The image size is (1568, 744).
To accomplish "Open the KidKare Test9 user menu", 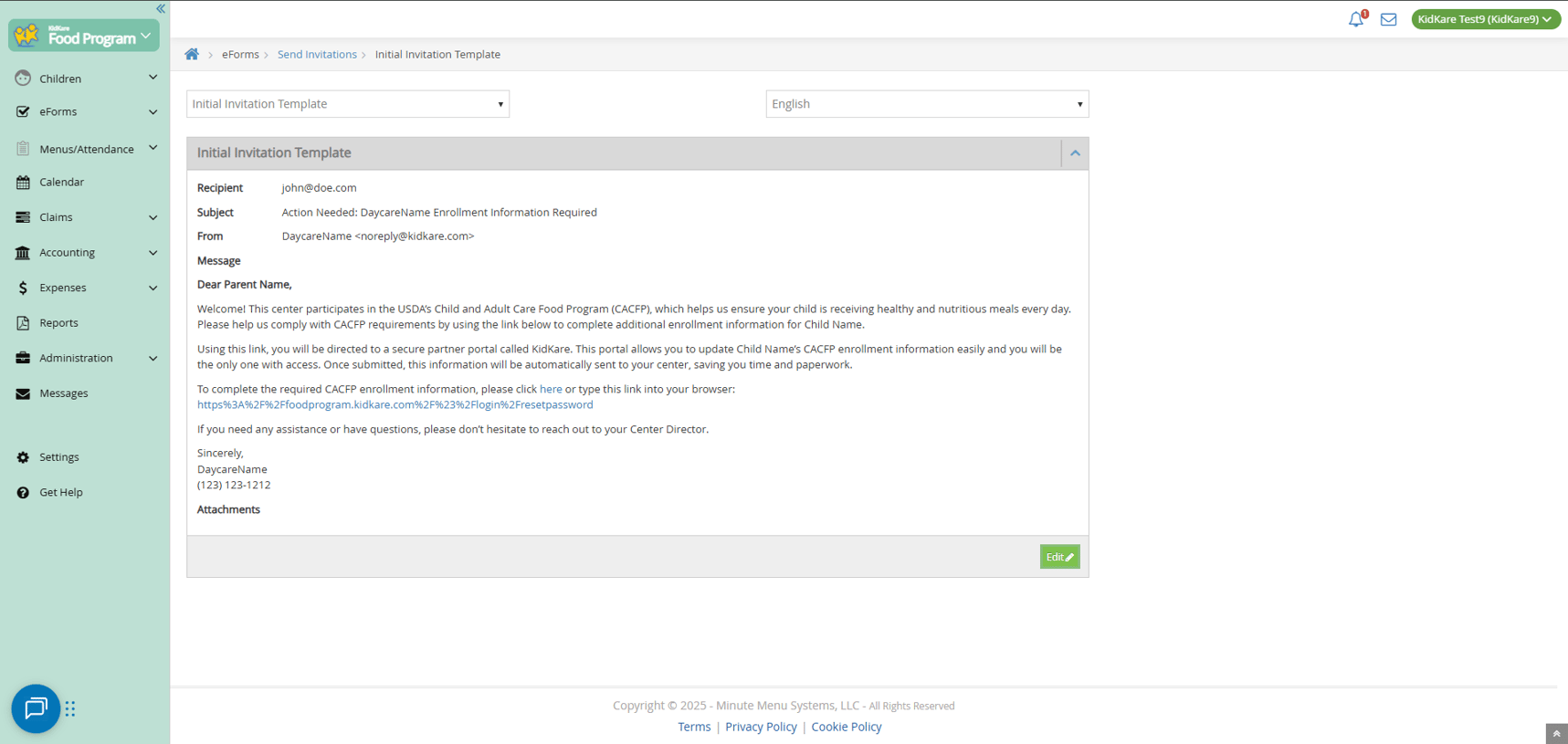I will click(x=1485, y=19).
